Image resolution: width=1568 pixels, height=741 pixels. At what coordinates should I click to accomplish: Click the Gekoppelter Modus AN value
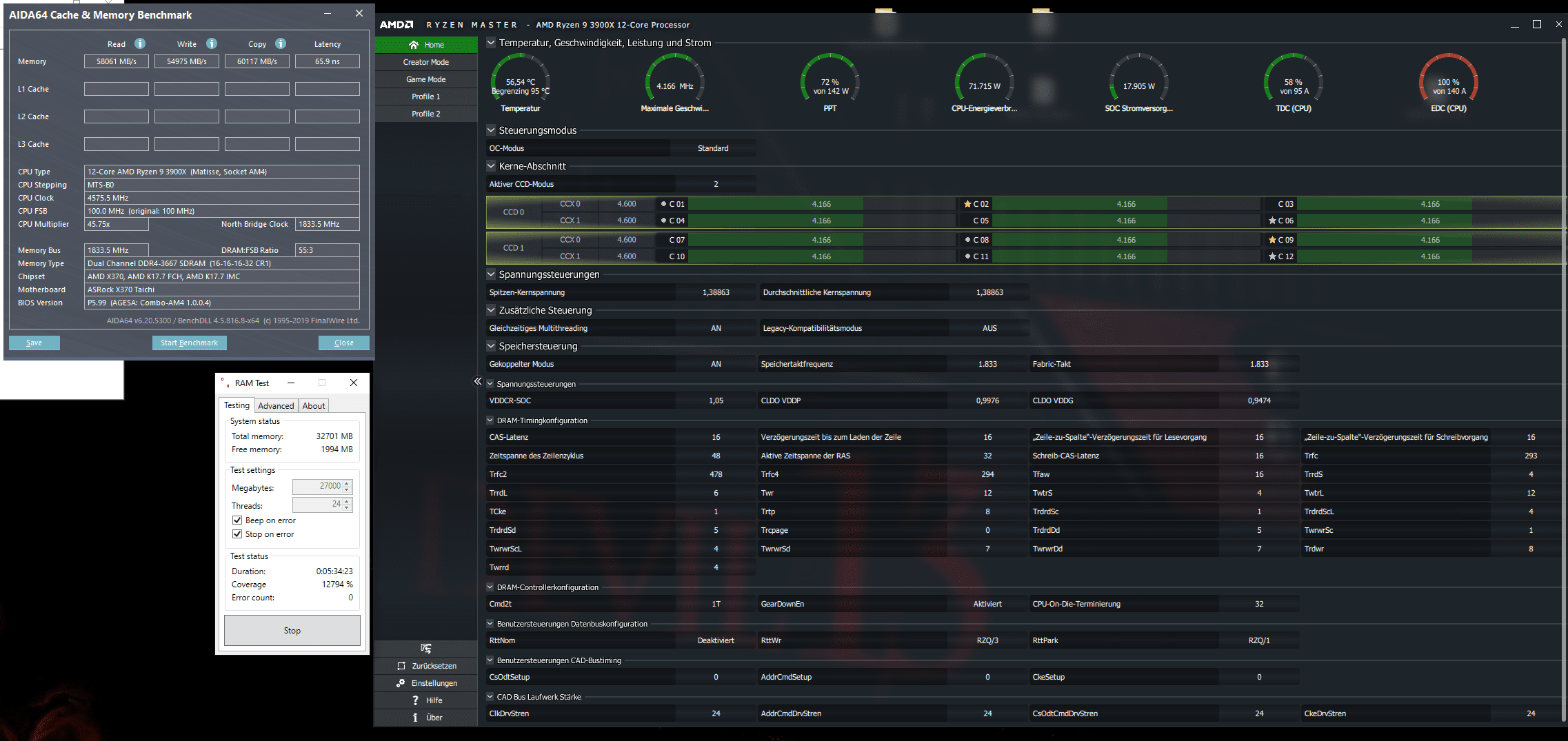(x=716, y=364)
